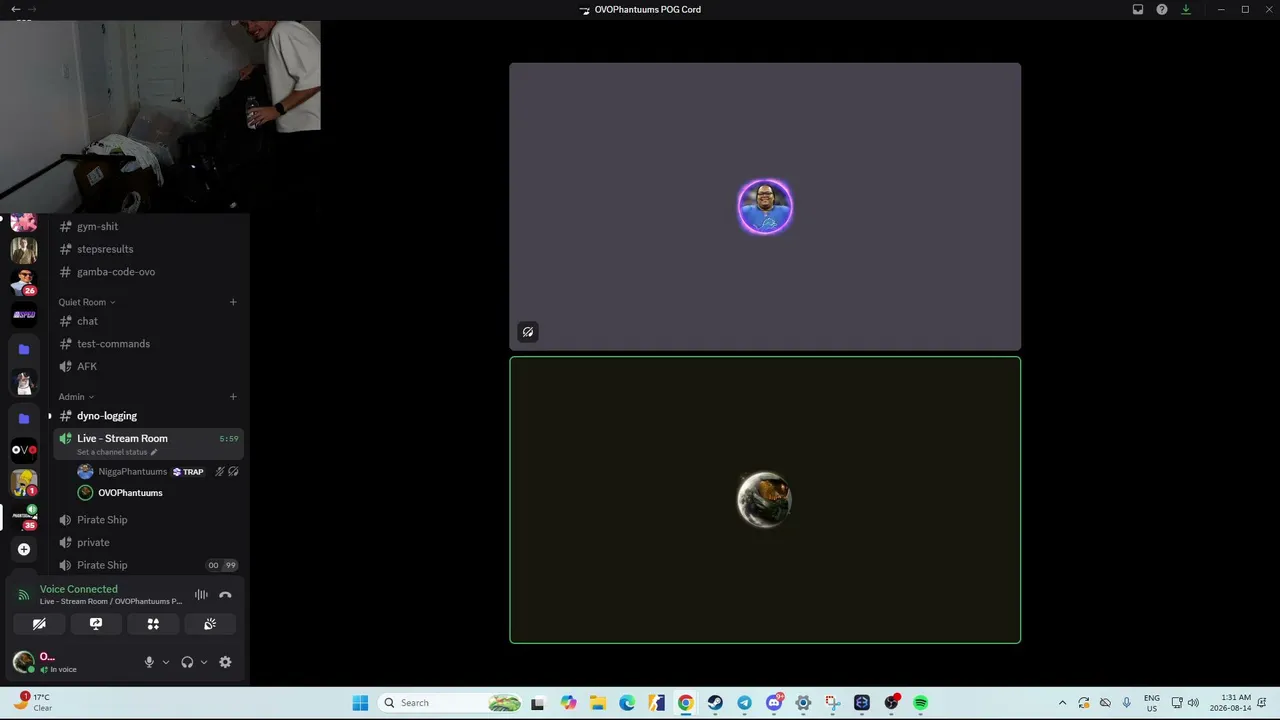Create a channel in Quiet Room

tap(233, 302)
